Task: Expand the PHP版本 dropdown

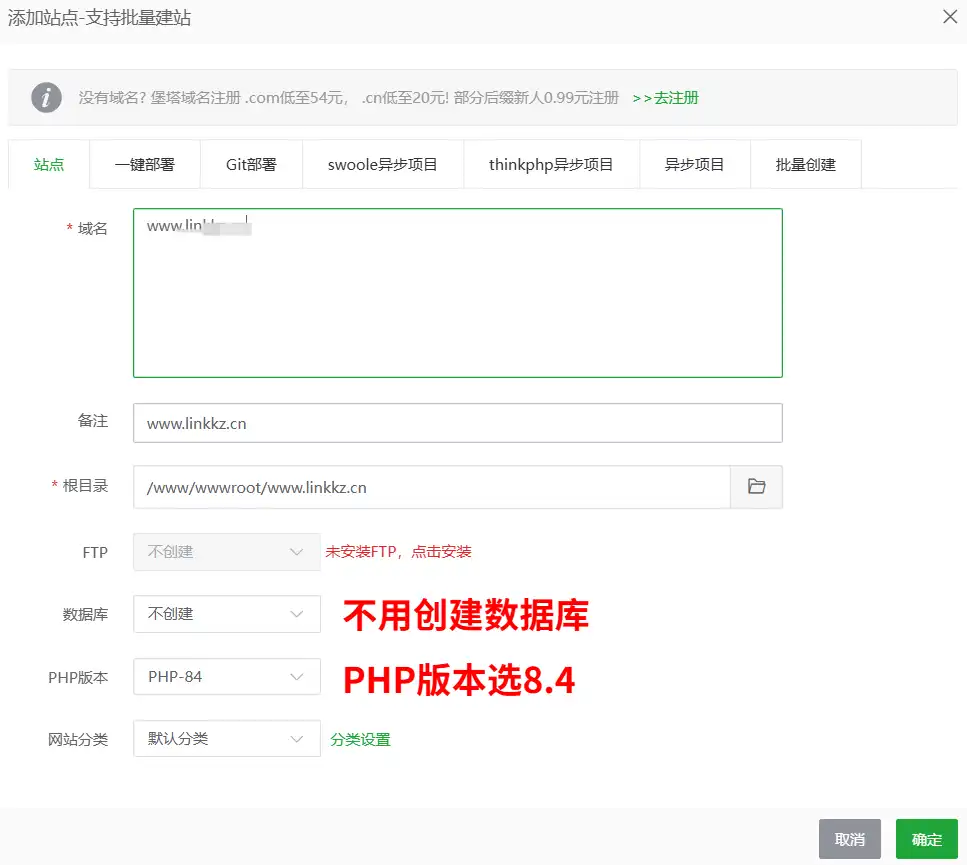Action: (226, 677)
